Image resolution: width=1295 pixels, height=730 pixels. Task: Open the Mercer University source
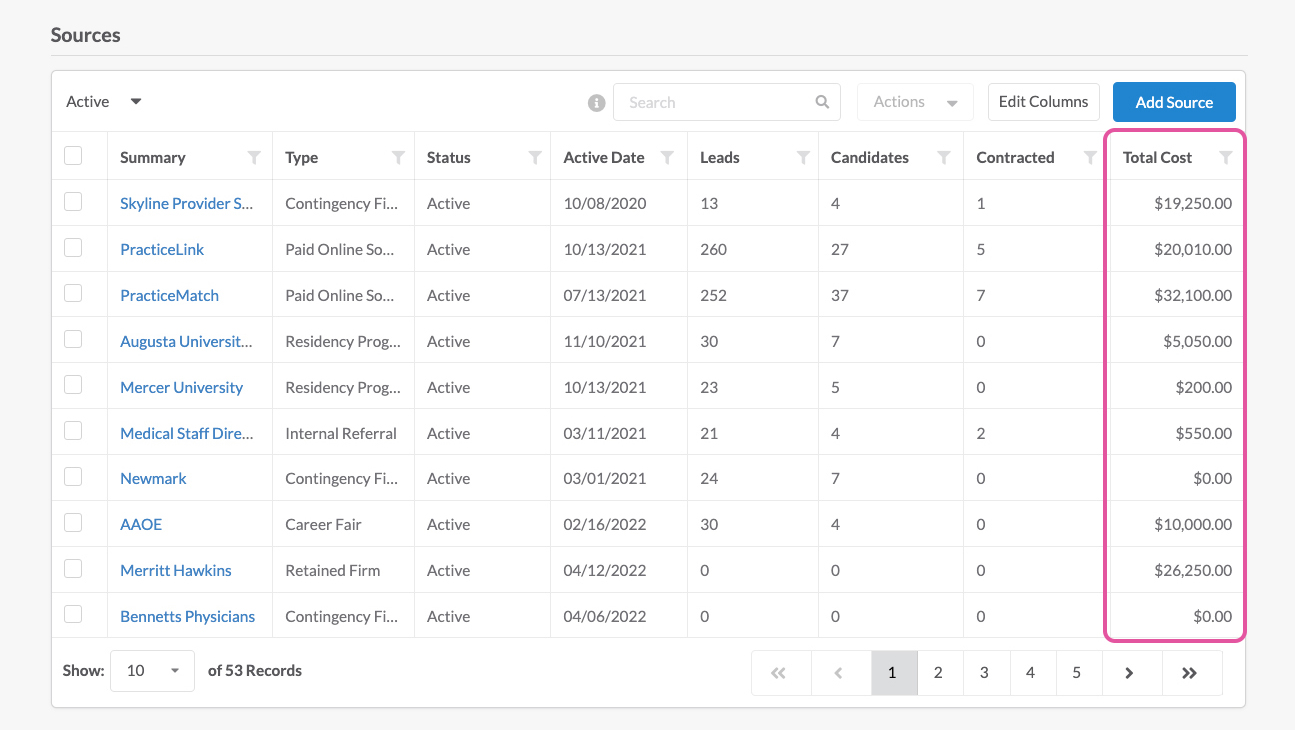coord(181,387)
